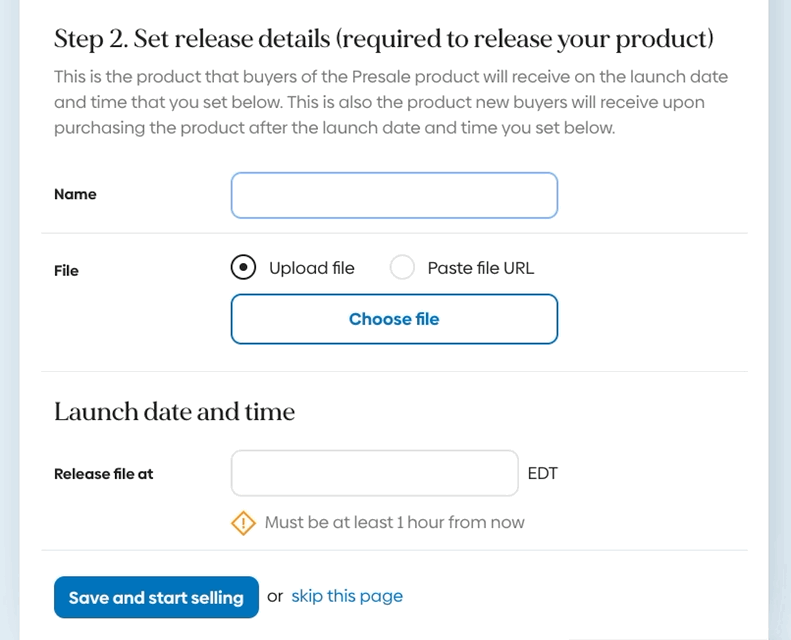This screenshot has width=791, height=640.
Task: Follow the skip this page link
Action: pyautogui.click(x=347, y=596)
